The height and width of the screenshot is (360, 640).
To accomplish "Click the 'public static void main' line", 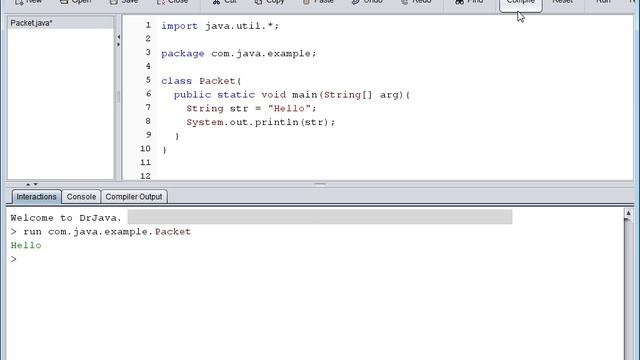I will point(292,95).
